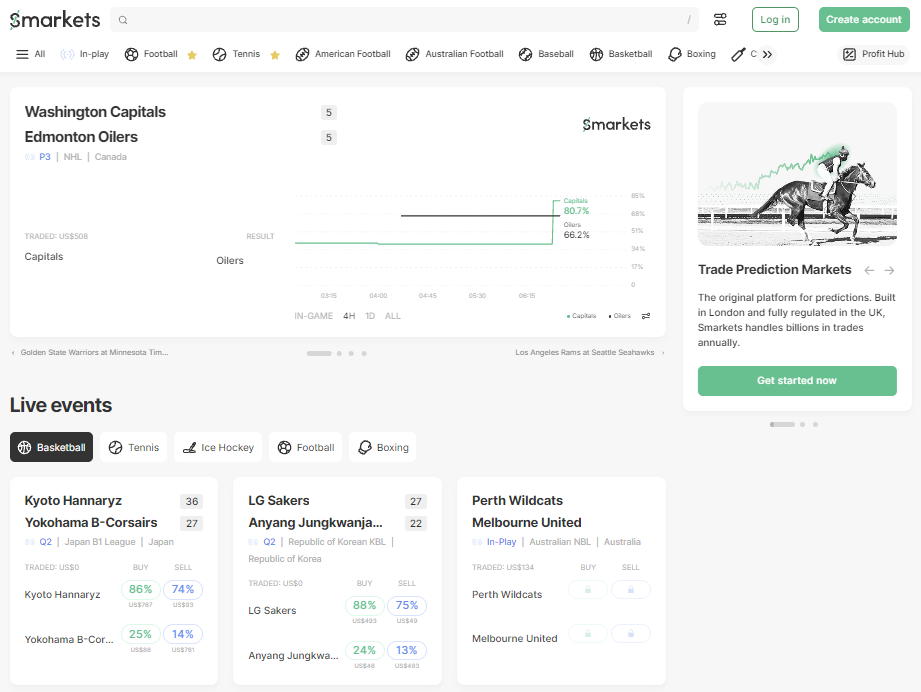Image resolution: width=921 pixels, height=692 pixels.
Task: Open the Profit Hub panel
Action: coord(871,53)
